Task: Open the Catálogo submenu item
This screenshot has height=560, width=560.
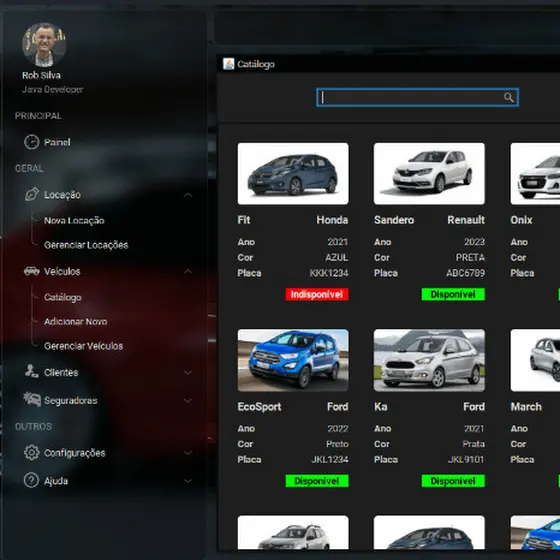Action: click(63, 297)
